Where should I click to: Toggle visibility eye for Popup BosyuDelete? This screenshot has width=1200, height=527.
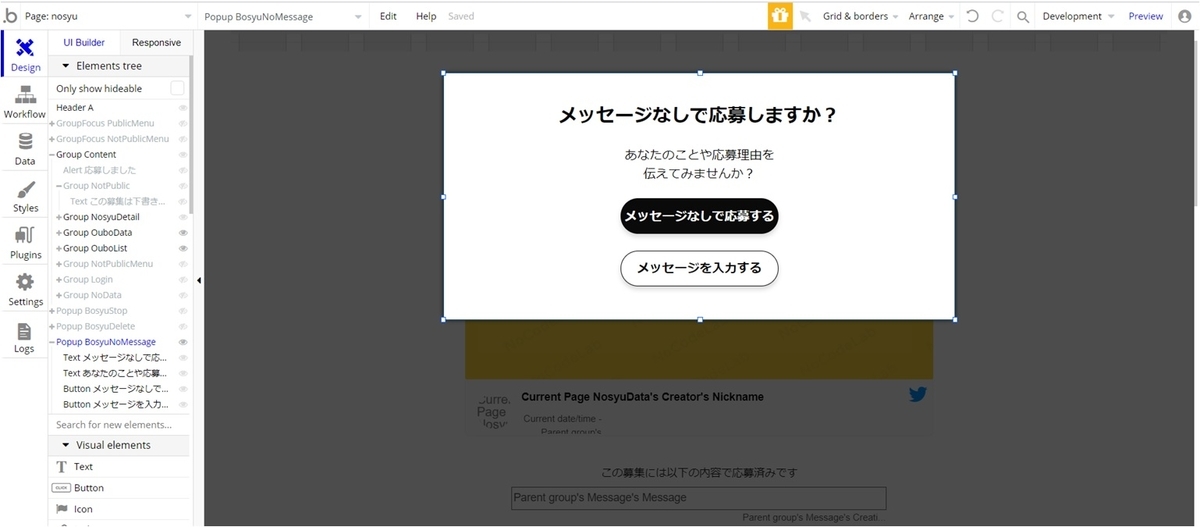(x=183, y=326)
